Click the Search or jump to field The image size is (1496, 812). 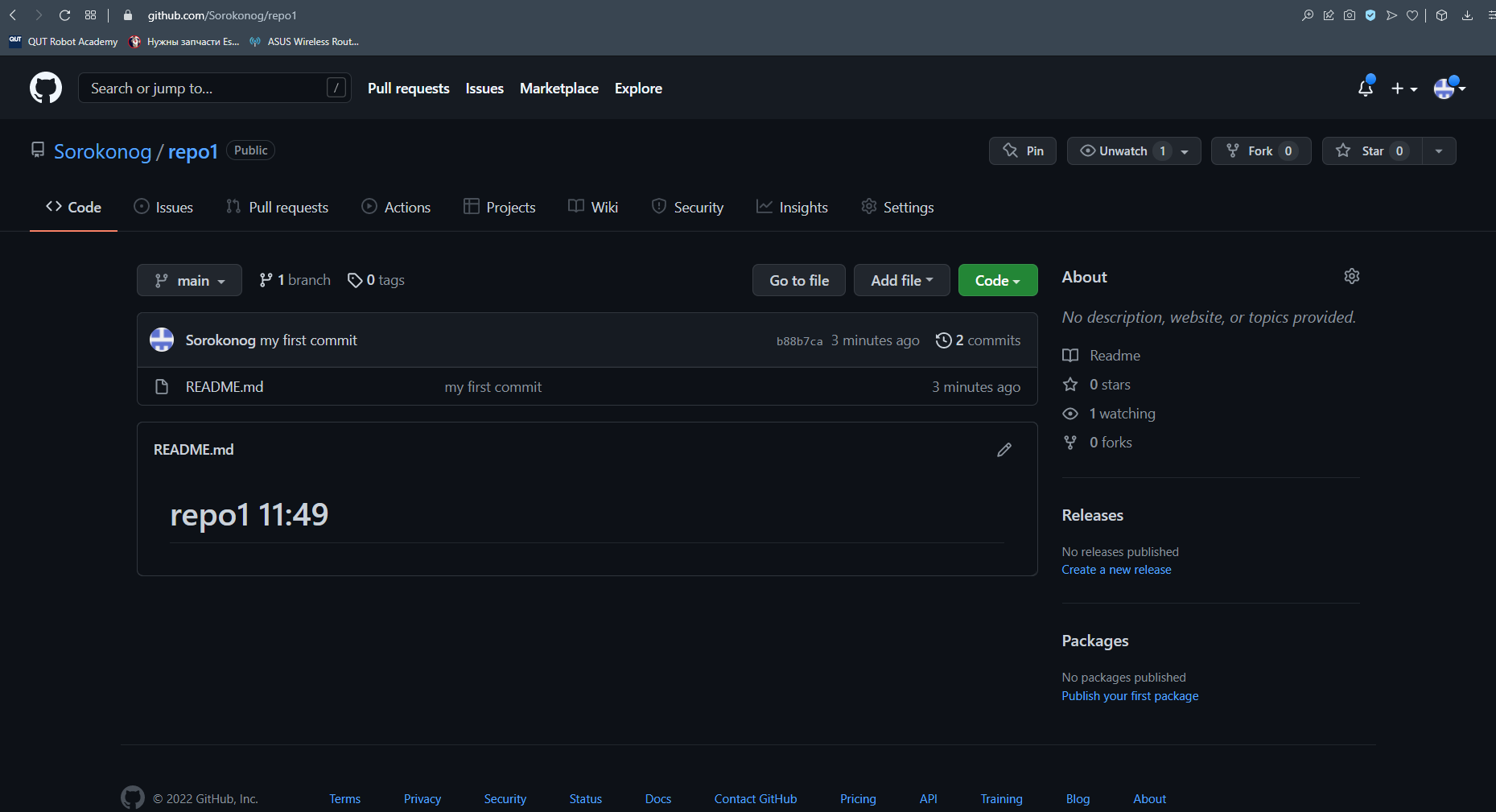tap(205, 89)
